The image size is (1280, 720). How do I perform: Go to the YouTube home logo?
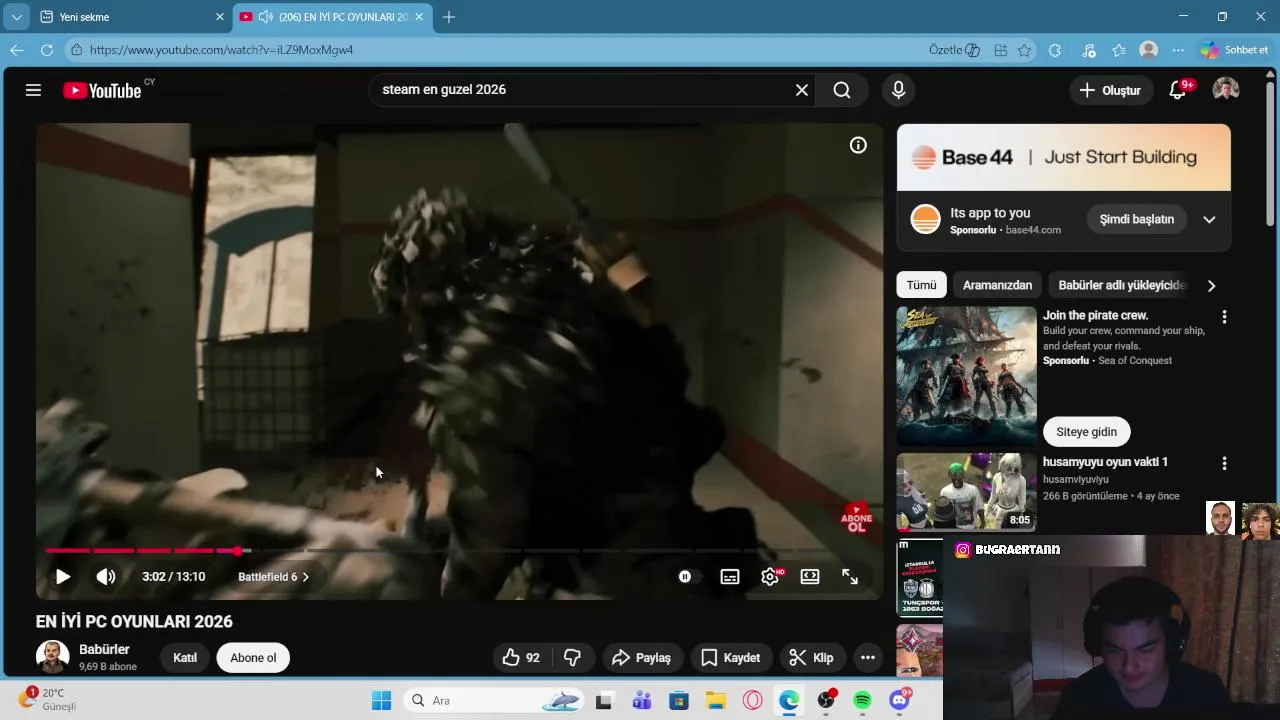(x=102, y=90)
